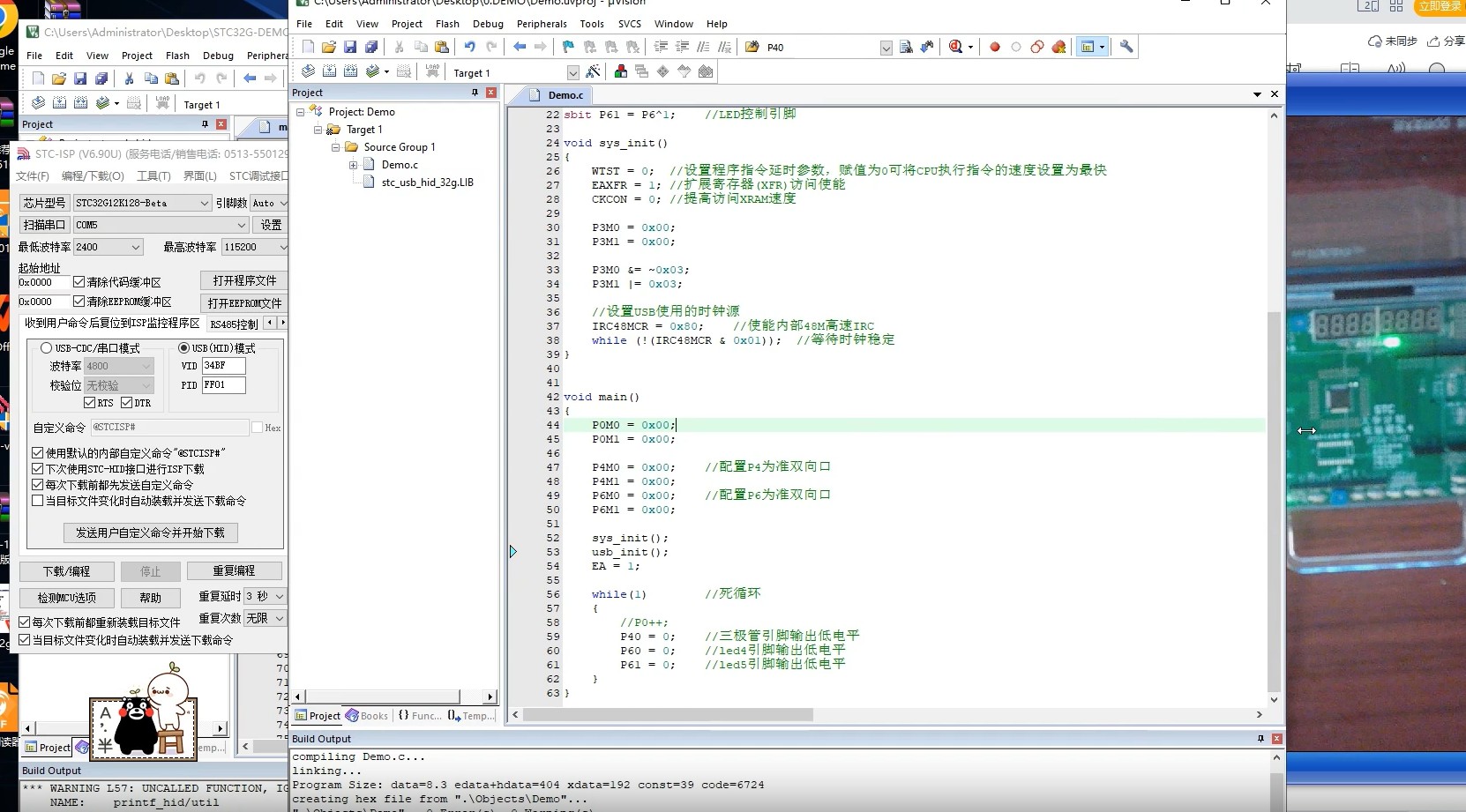This screenshot has width=1466, height=812.
Task: Kill all breakpoints in the toolbar
Action: point(1058,47)
